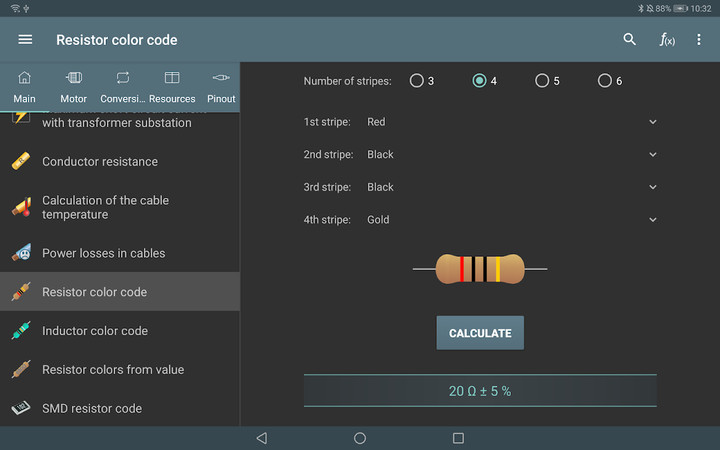Tap the Inductor color code icon
The height and width of the screenshot is (450, 720).
click(21, 330)
